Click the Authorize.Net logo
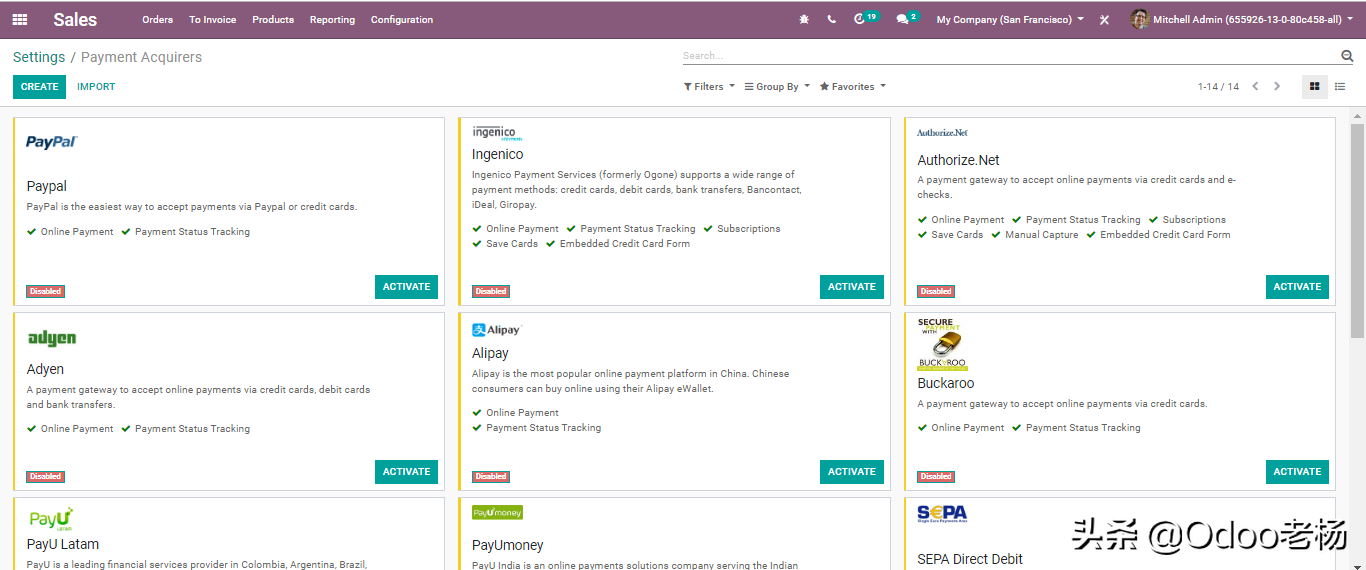Viewport: 1366px width, 570px height. pyautogui.click(x=942, y=132)
